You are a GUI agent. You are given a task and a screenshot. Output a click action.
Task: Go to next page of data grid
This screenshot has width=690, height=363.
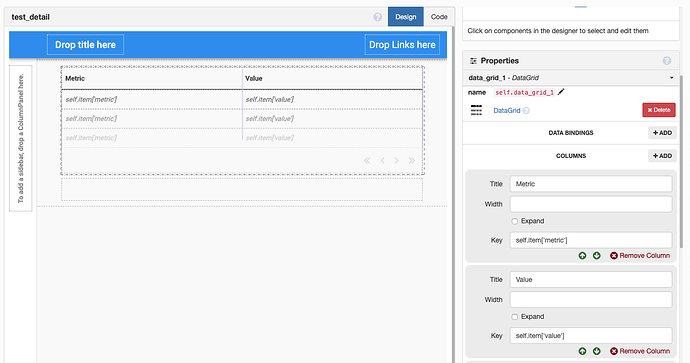tap(396, 161)
